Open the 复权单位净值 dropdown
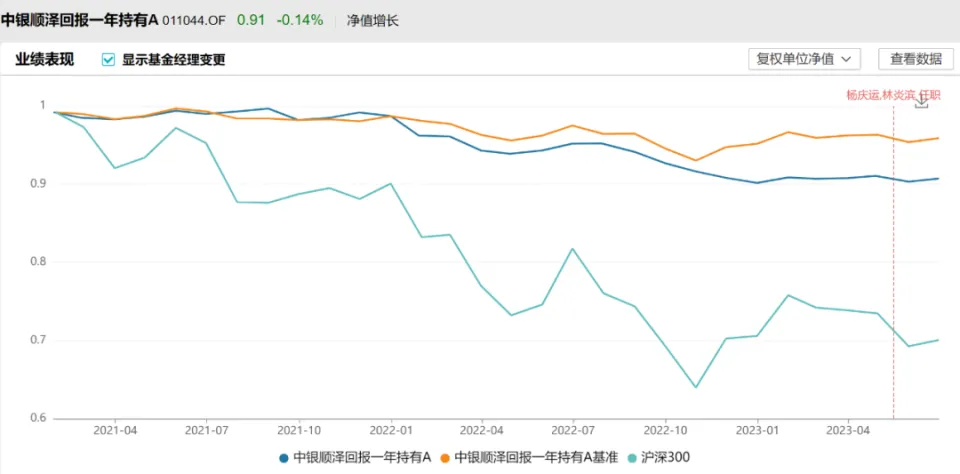The image size is (960, 474). pos(804,59)
